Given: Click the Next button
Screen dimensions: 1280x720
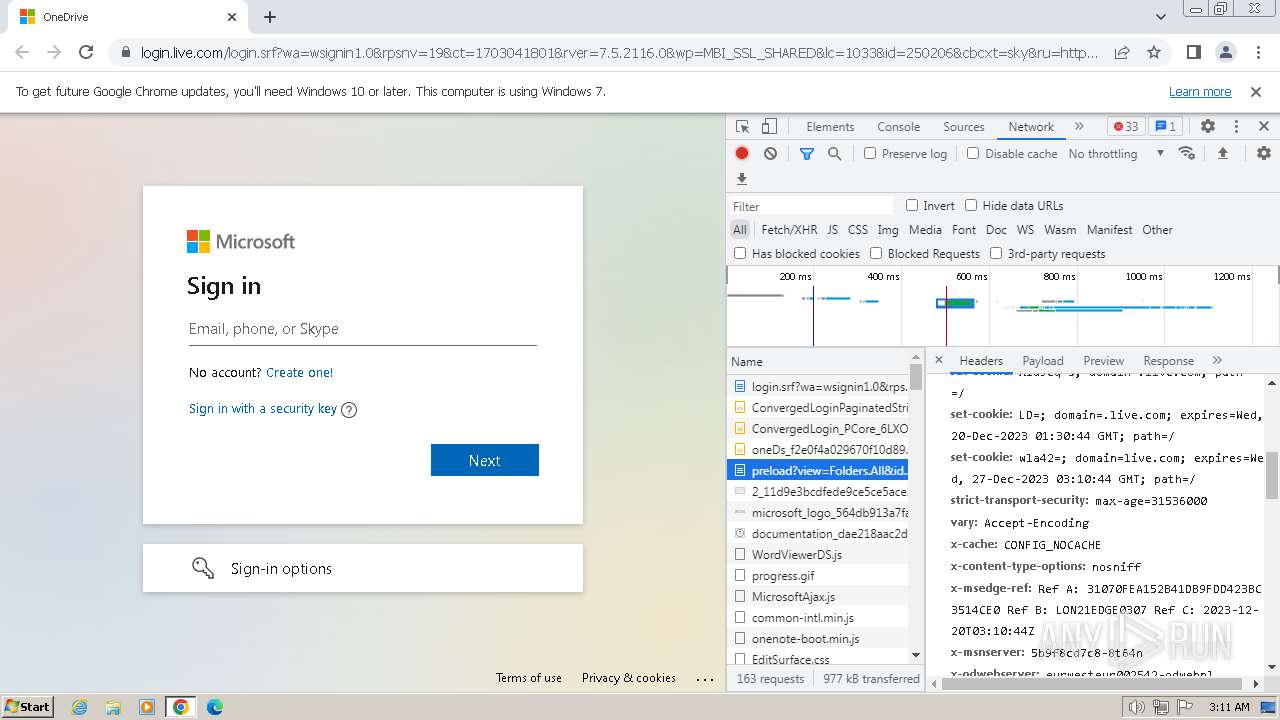Looking at the screenshot, I should (x=485, y=460).
